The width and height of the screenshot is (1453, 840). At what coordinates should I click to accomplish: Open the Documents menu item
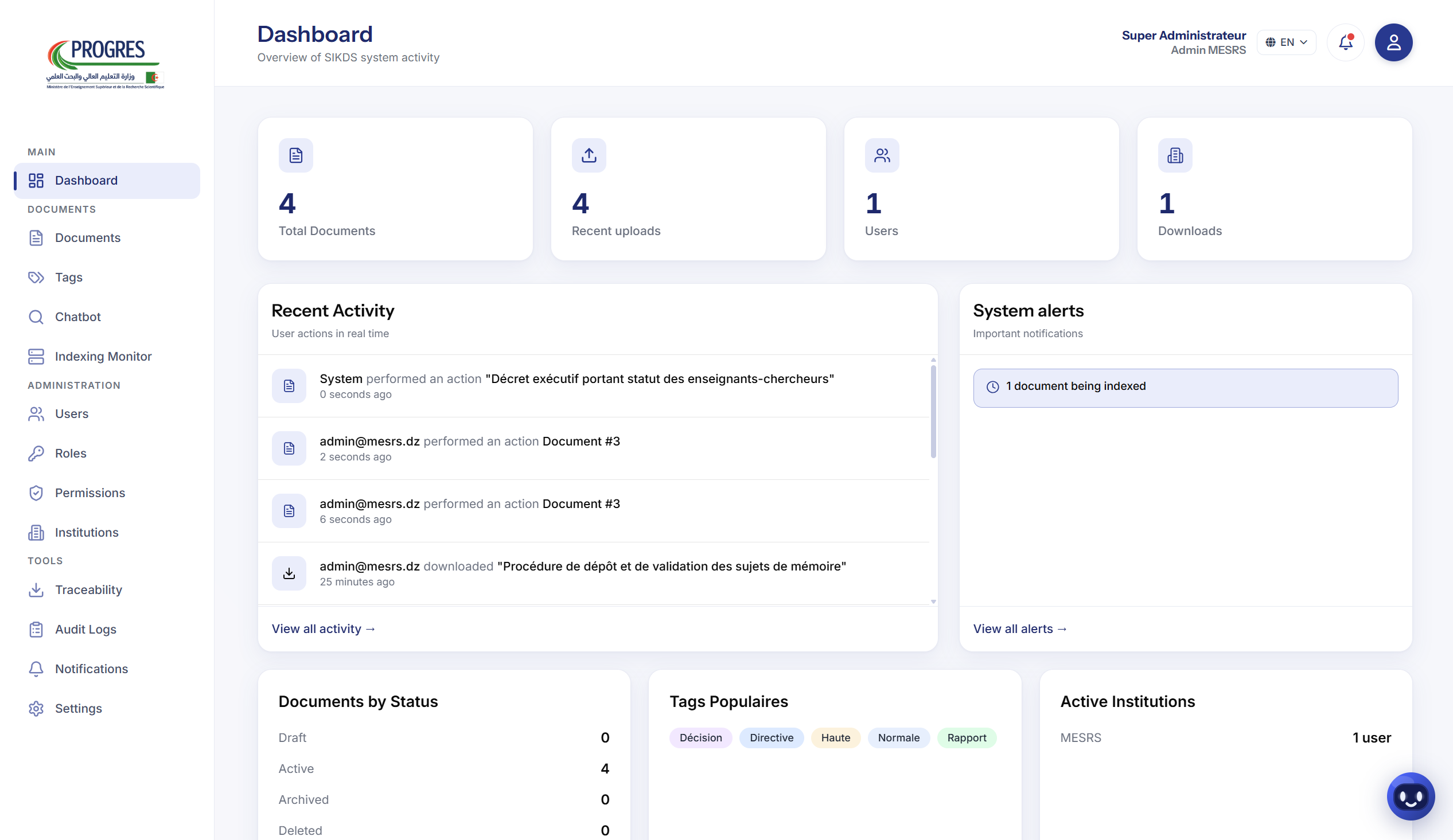pyautogui.click(x=107, y=238)
